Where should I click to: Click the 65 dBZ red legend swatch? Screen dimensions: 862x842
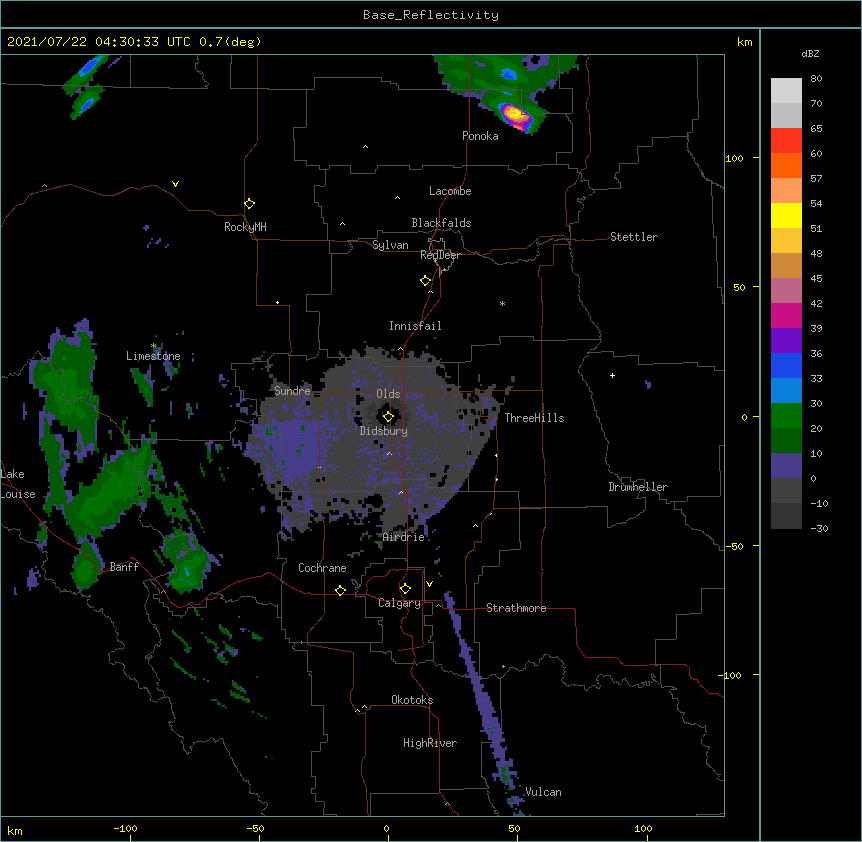(786, 140)
